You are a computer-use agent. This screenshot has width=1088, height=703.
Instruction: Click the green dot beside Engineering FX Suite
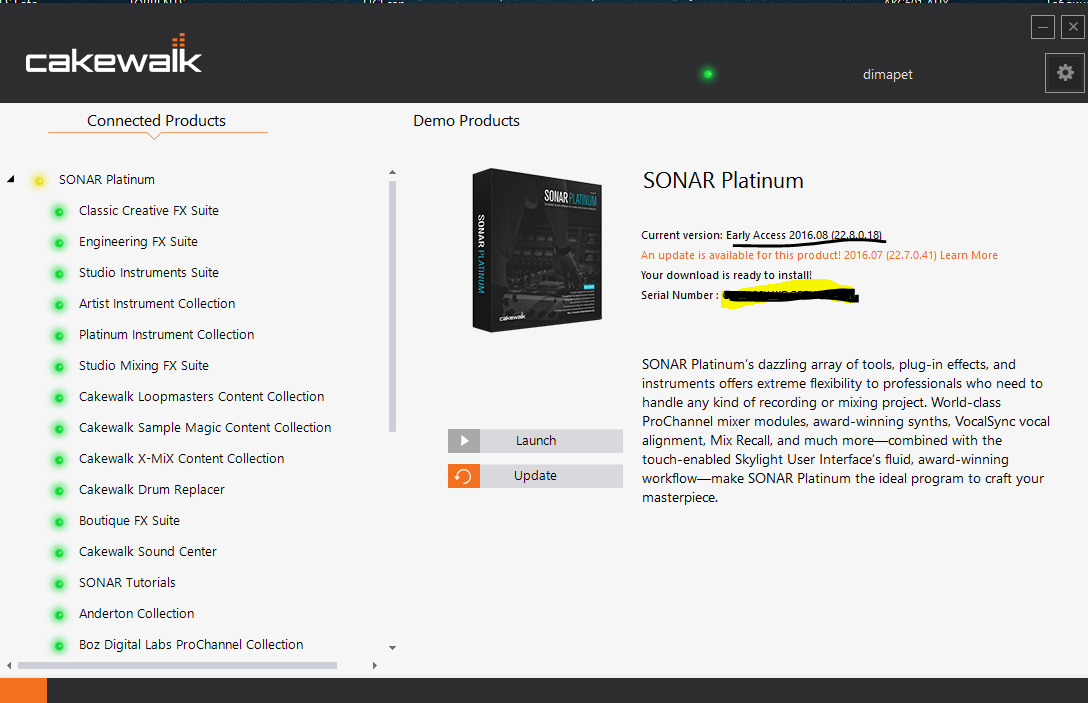click(60, 243)
